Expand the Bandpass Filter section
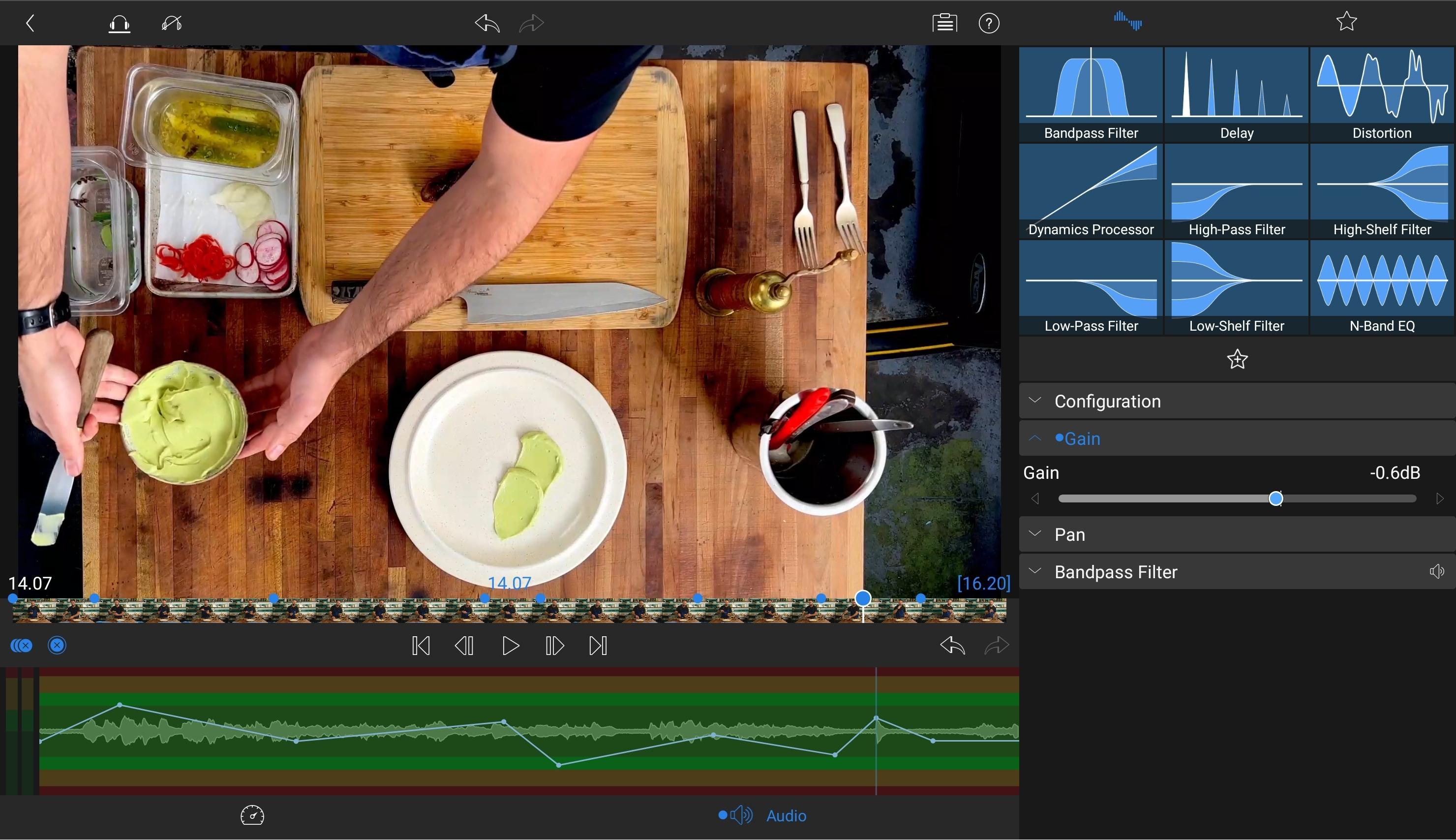 tap(1237, 572)
